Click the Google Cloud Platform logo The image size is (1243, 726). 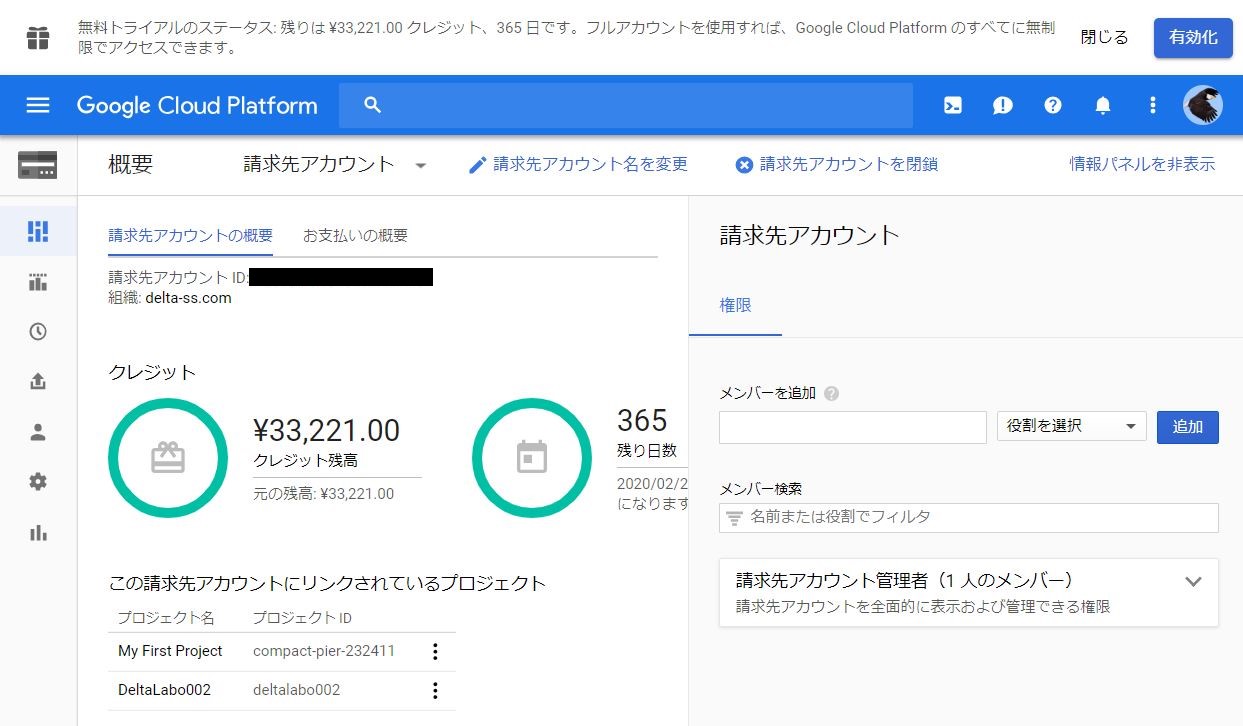click(197, 105)
